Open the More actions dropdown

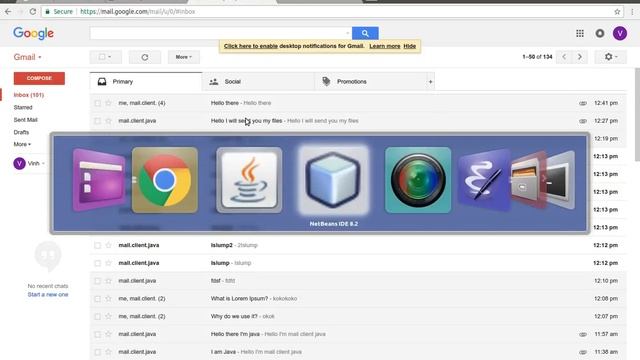click(184, 57)
